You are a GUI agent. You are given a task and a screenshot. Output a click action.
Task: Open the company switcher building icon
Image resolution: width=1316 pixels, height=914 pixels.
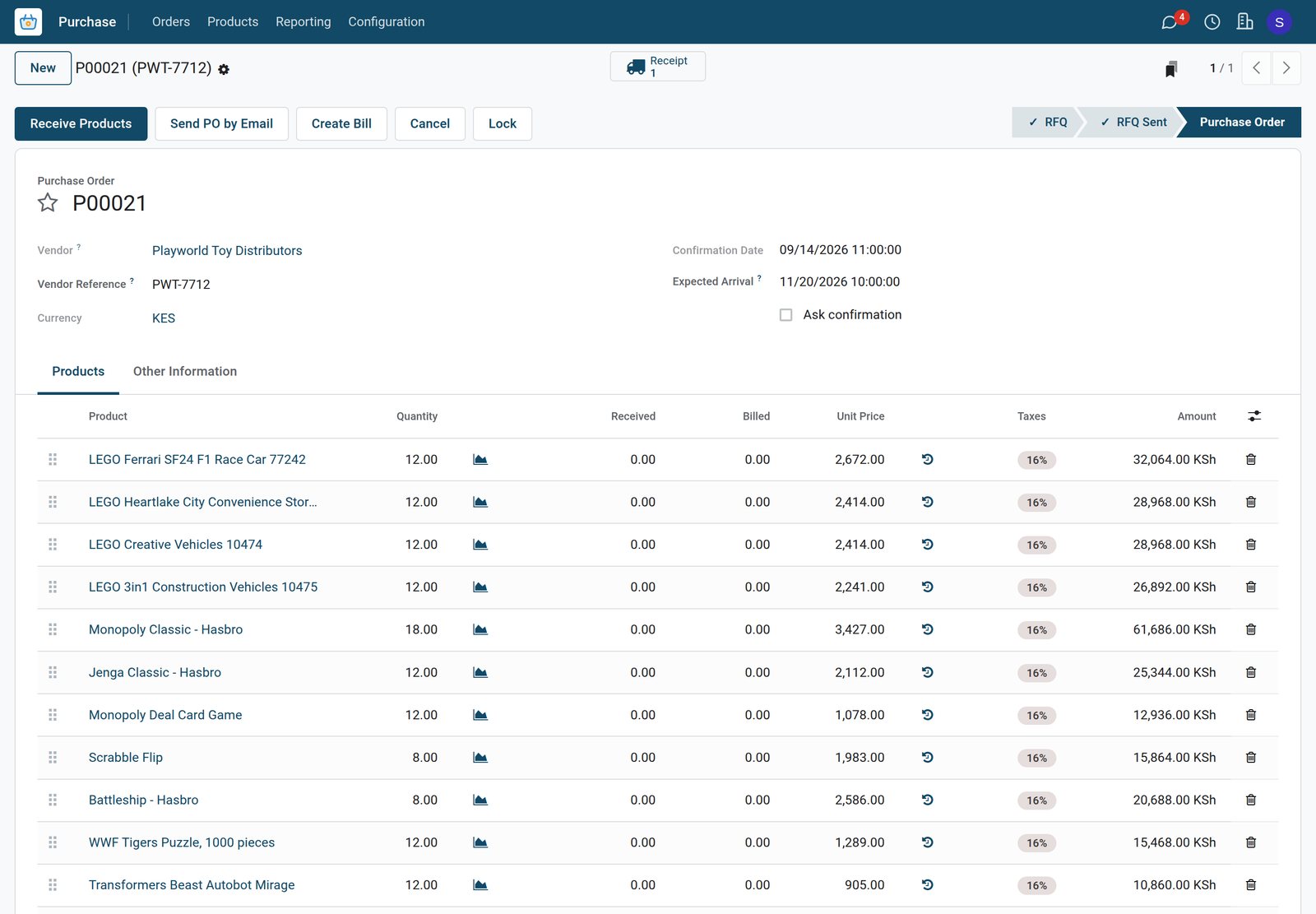1245,22
